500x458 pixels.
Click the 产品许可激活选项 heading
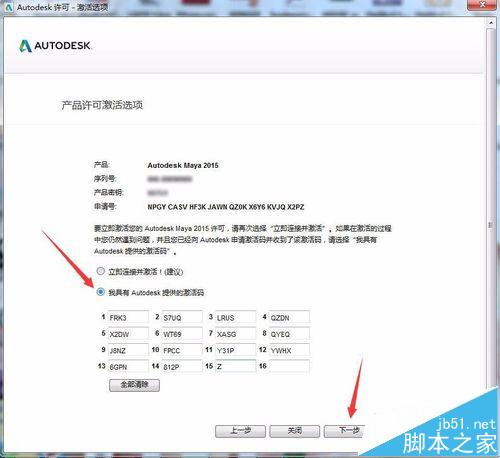tap(102, 105)
